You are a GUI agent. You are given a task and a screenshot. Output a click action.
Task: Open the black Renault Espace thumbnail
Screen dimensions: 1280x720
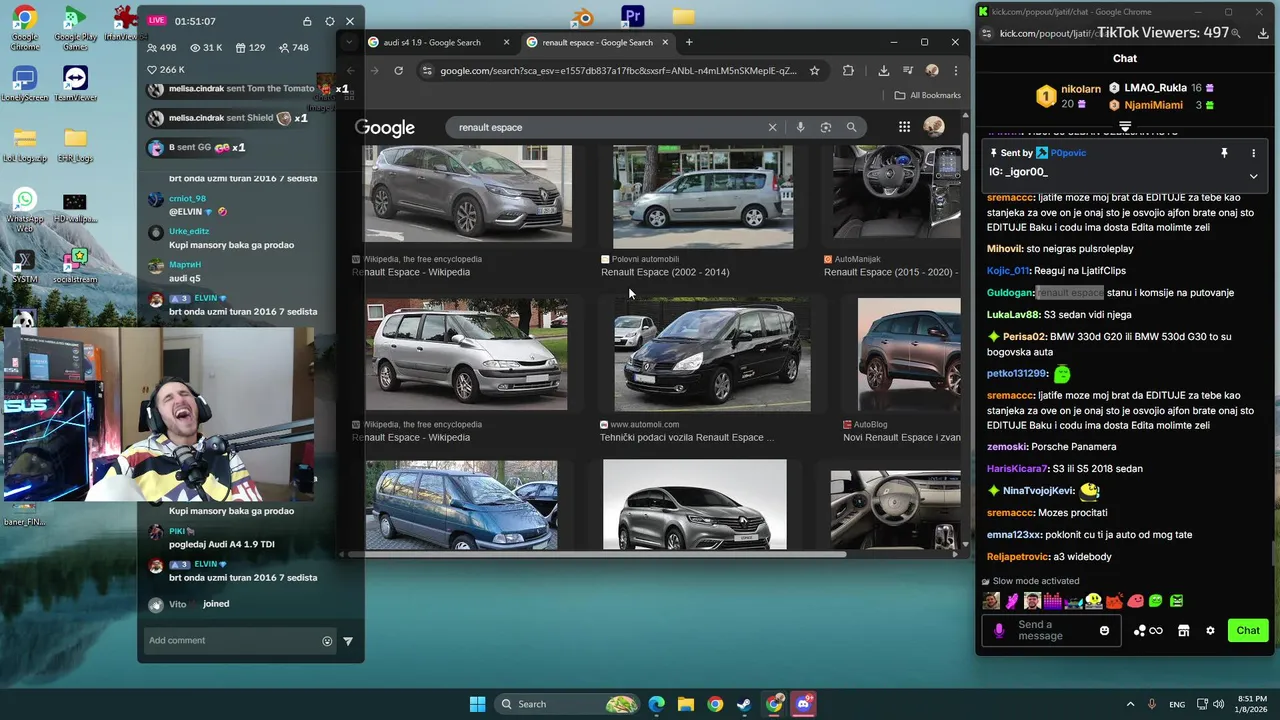[x=713, y=355]
